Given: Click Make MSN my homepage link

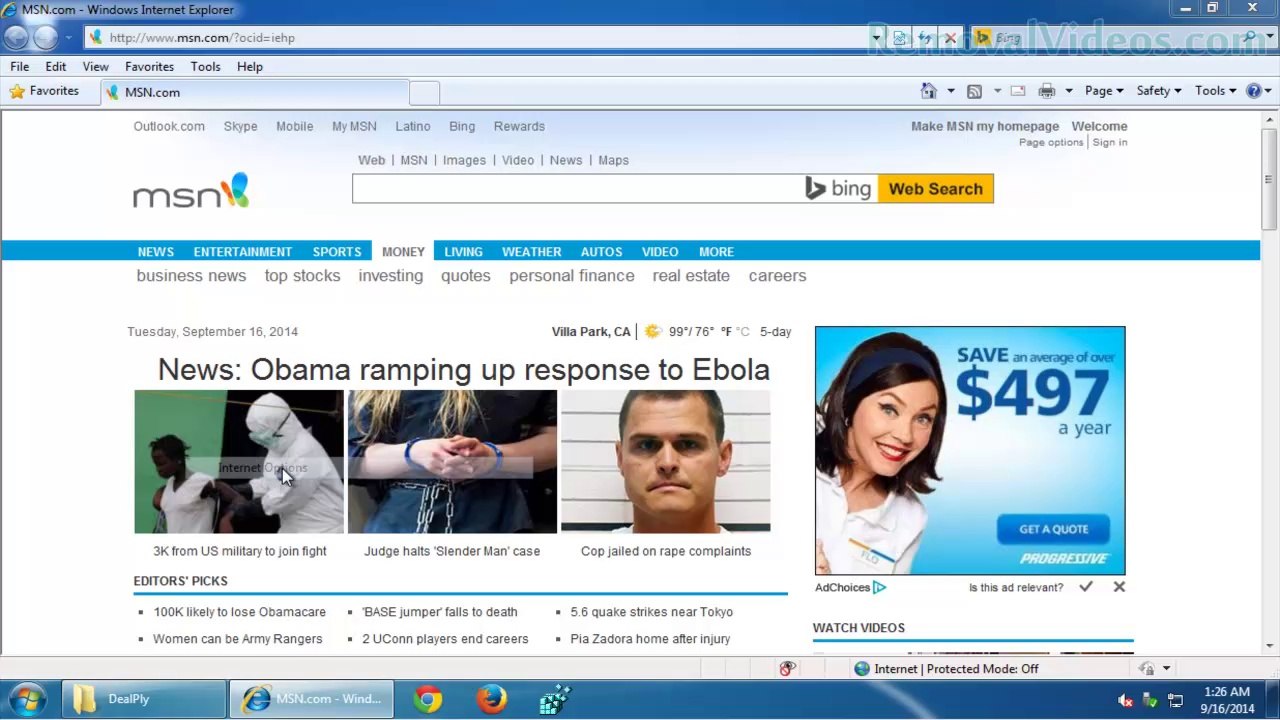Looking at the screenshot, I should (x=985, y=126).
